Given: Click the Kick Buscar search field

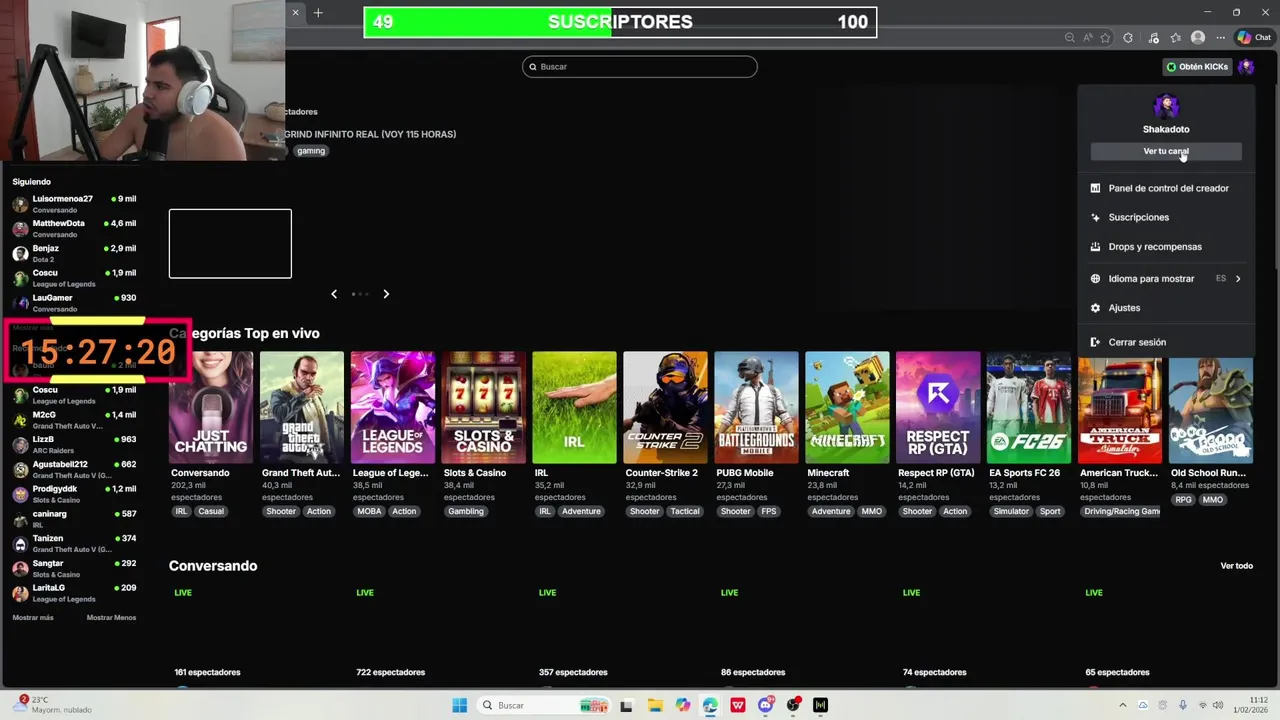Looking at the screenshot, I should coord(640,67).
